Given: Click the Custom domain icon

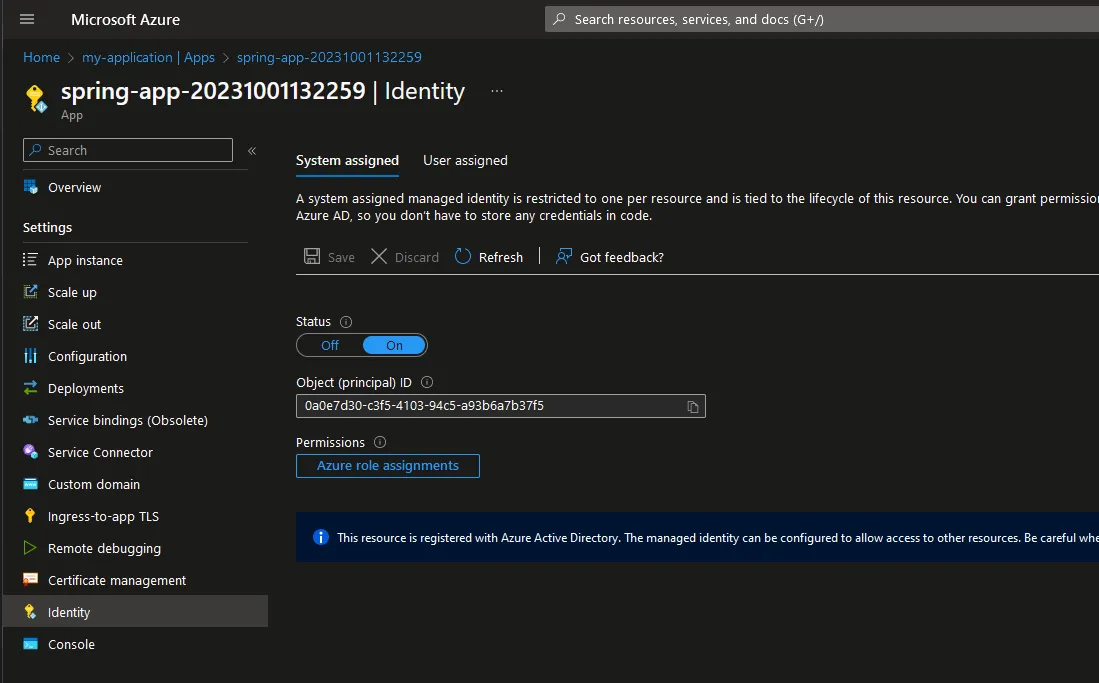Looking at the screenshot, I should coord(30,484).
